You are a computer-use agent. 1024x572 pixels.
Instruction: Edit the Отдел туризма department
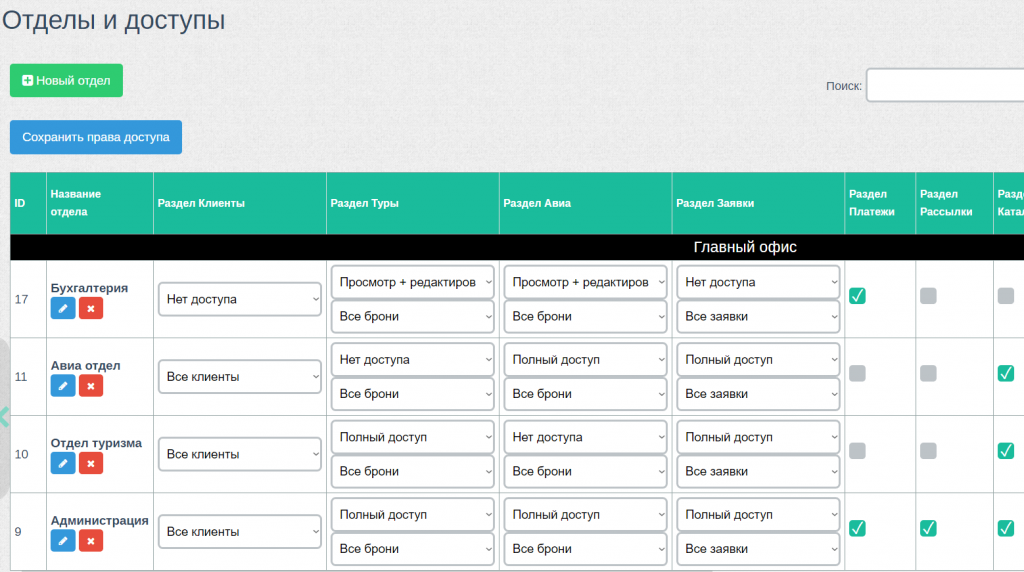pyautogui.click(x=63, y=464)
